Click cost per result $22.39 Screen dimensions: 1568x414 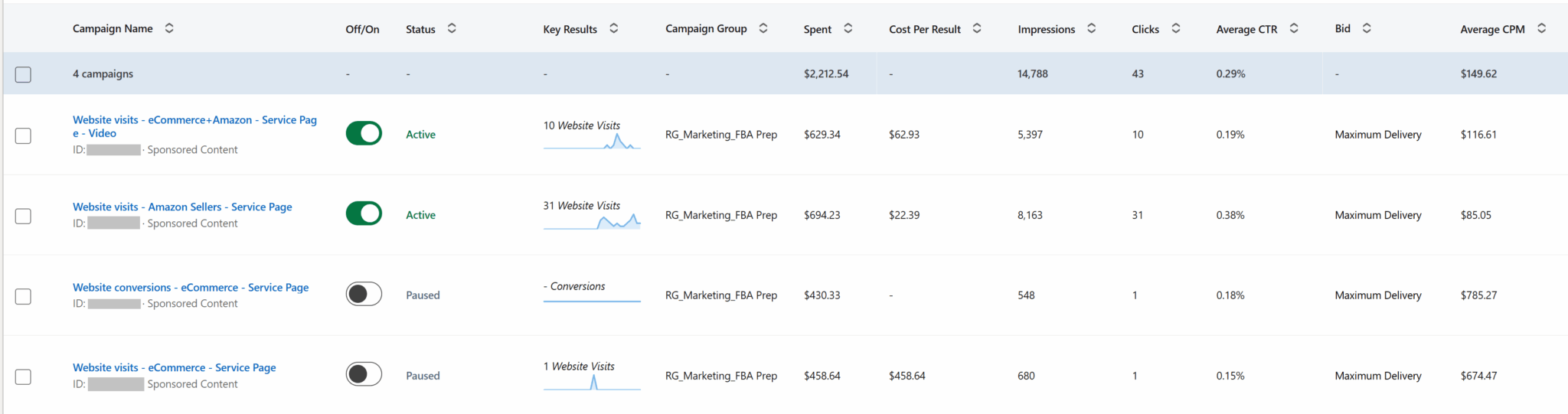click(x=904, y=215)
